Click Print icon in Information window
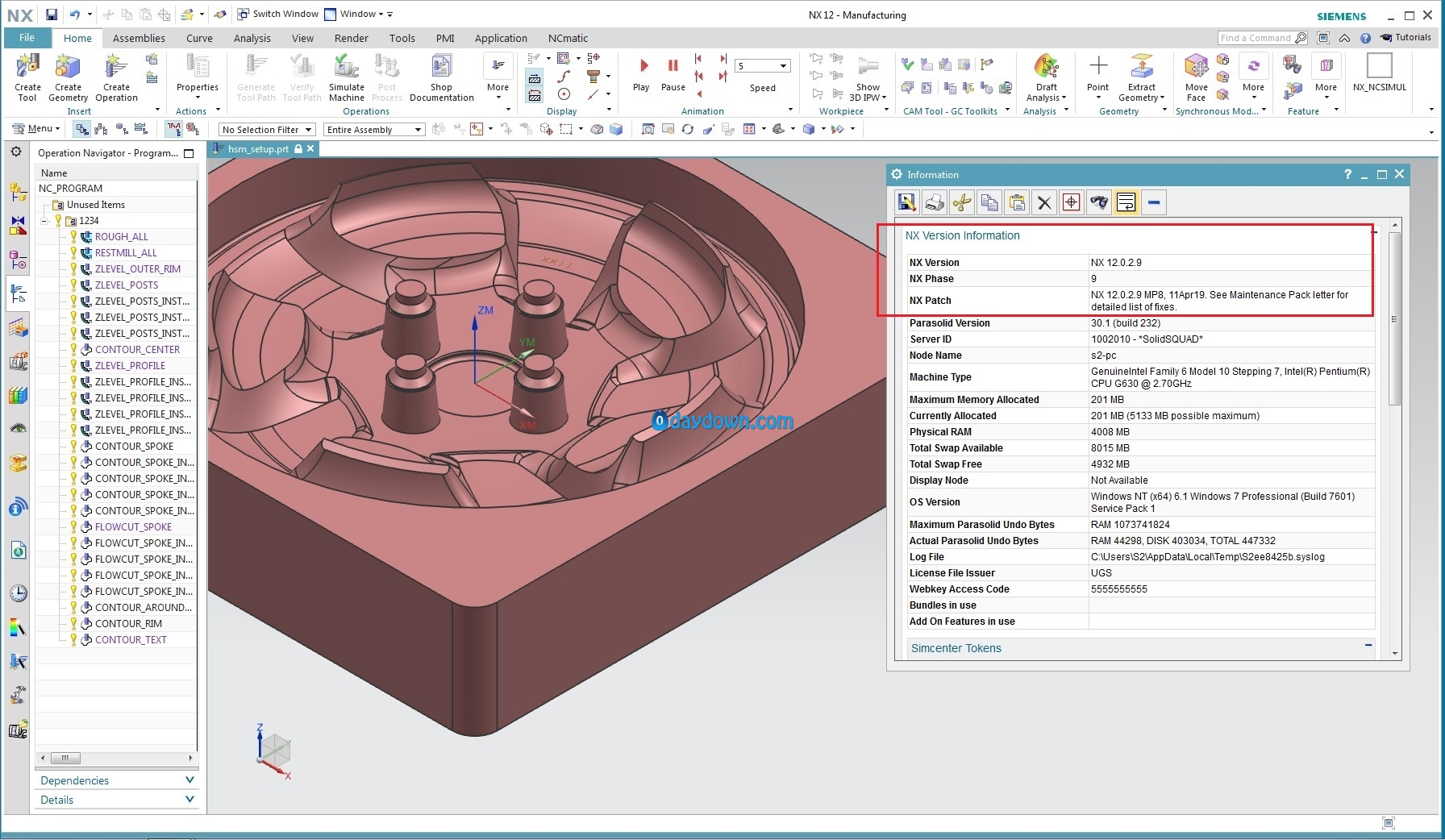Viewport: 1445px width, 840px height. click(935, 202)
